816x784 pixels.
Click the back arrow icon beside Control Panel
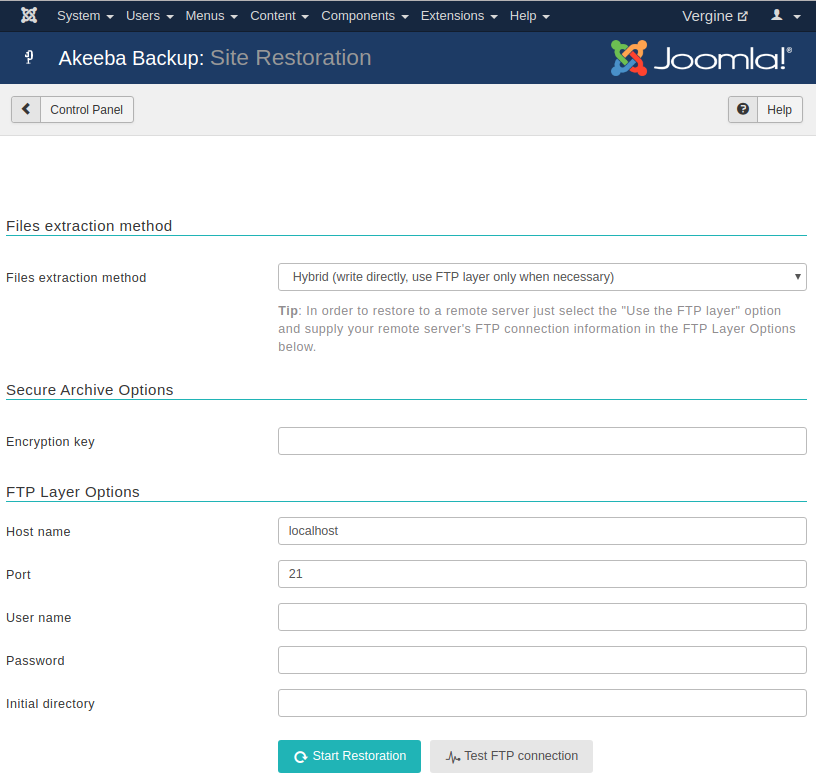26,109
